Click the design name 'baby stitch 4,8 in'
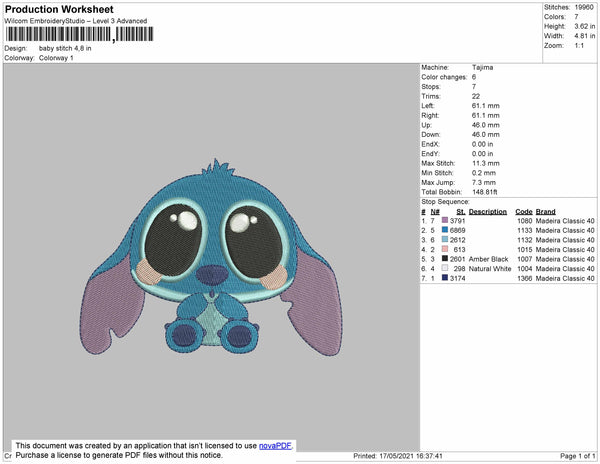 (65, 49)
